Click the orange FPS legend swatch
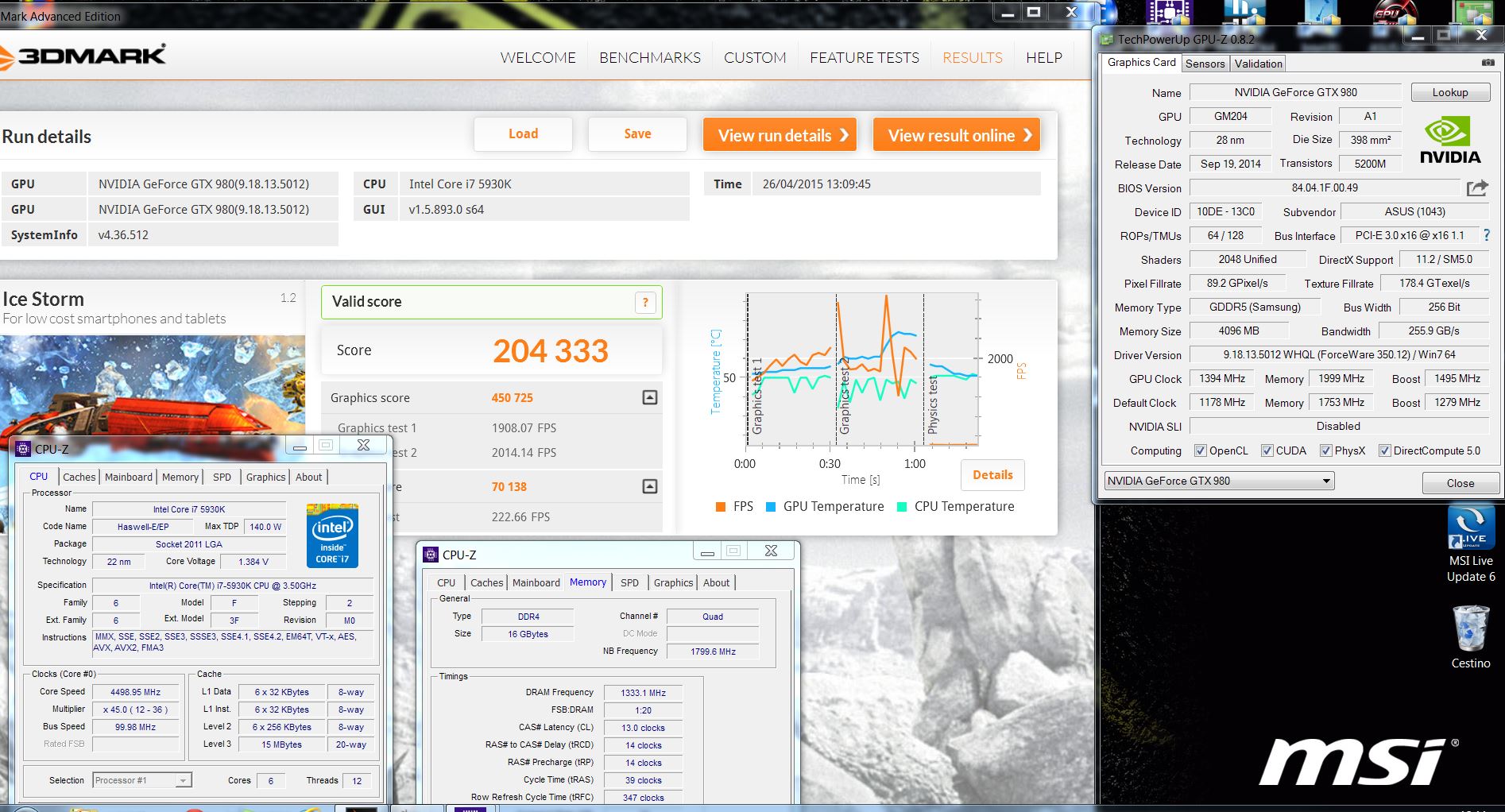This screenshot has height=812, width=1505. pyautogui.click(x=721, y=507)
